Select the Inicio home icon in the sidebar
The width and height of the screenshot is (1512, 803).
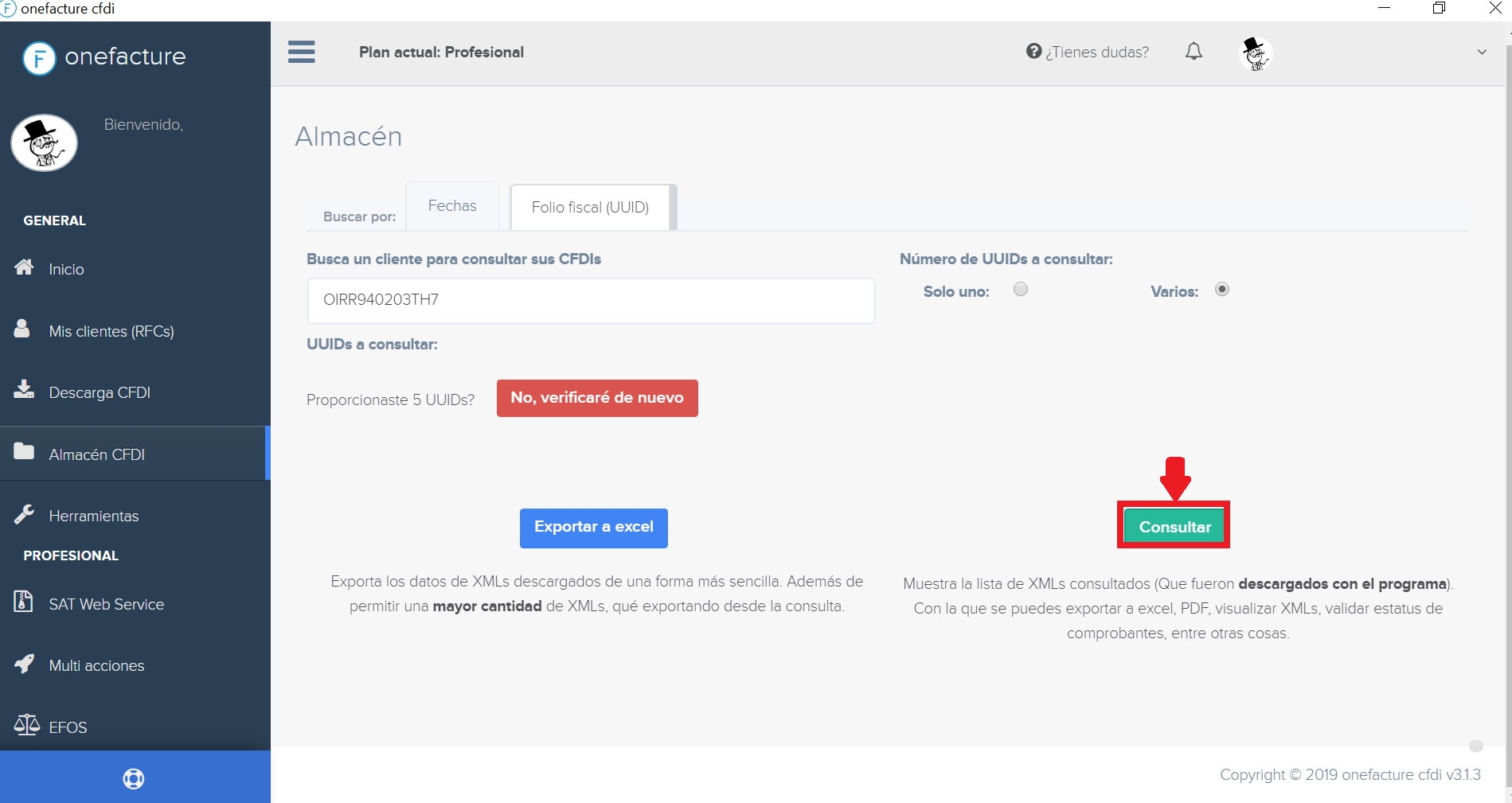(x=25, y=268)
